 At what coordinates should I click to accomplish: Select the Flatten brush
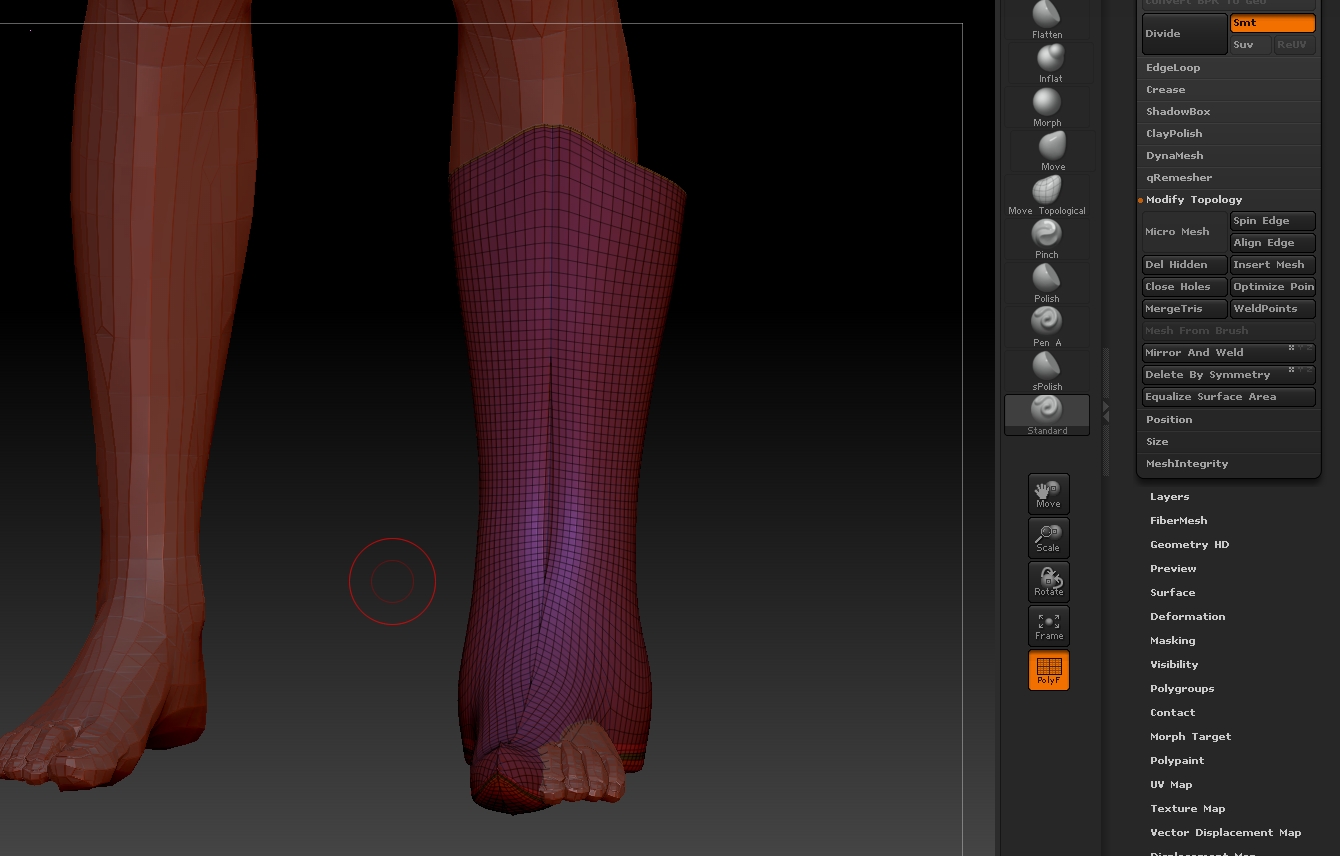coord(1047,20)
